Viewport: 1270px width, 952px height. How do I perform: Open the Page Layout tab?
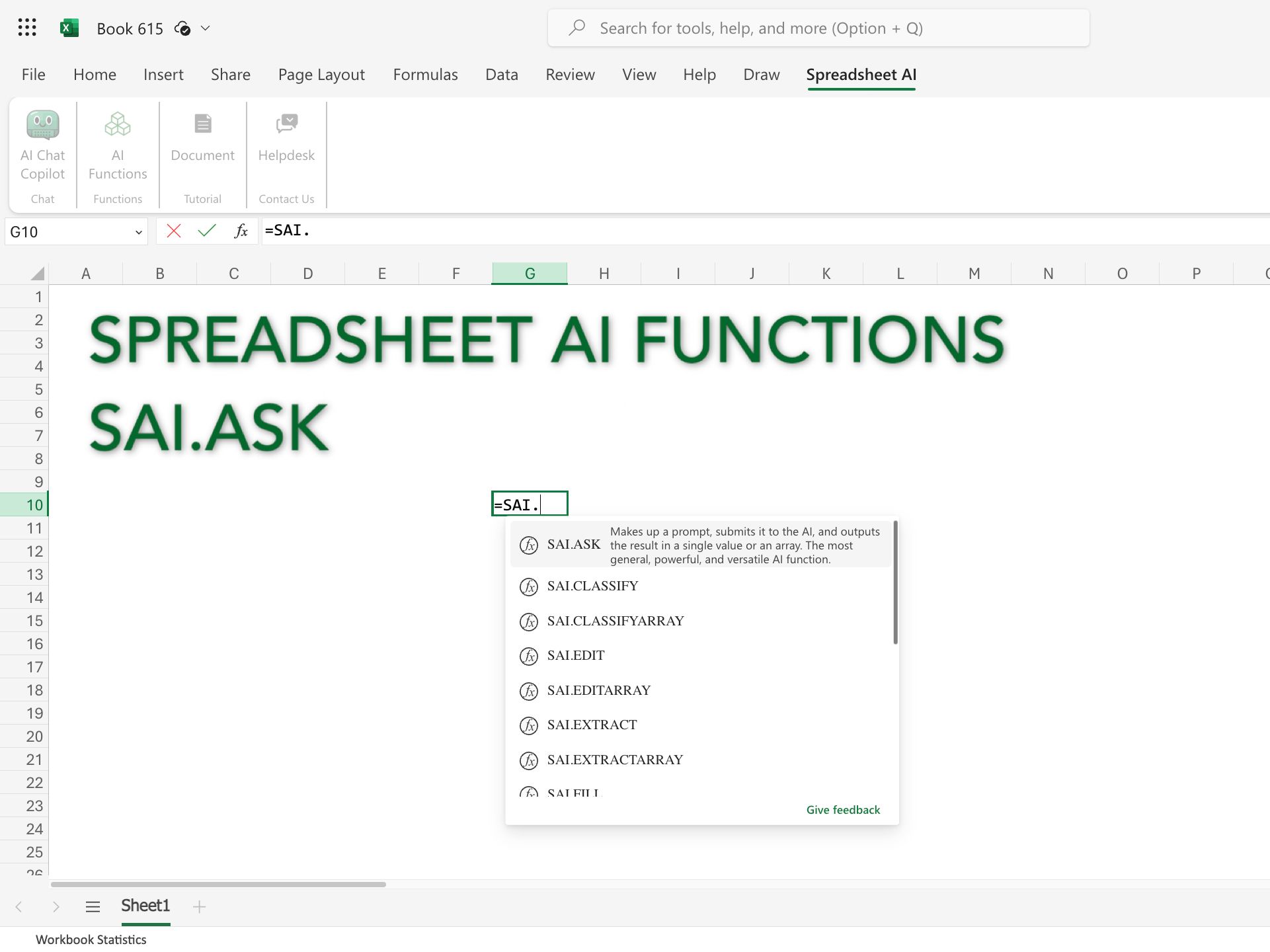coord(321,75)
